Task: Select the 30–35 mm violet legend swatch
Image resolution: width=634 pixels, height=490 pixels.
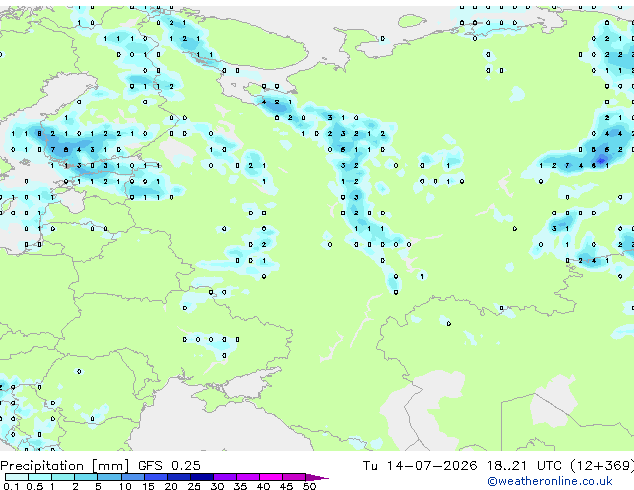Action: point(225,477)
